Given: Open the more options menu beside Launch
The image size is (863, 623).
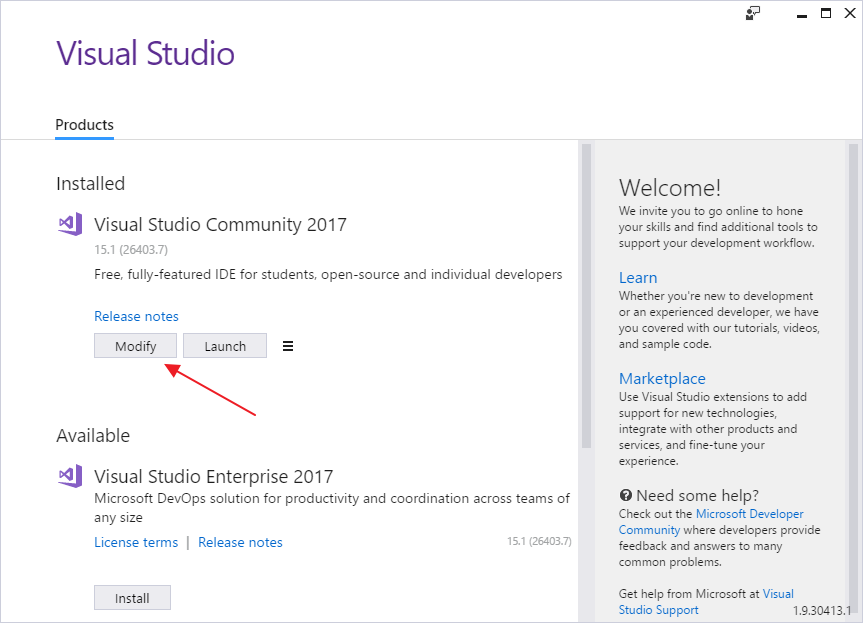Looking at the screenshot, I should (288, 346).
